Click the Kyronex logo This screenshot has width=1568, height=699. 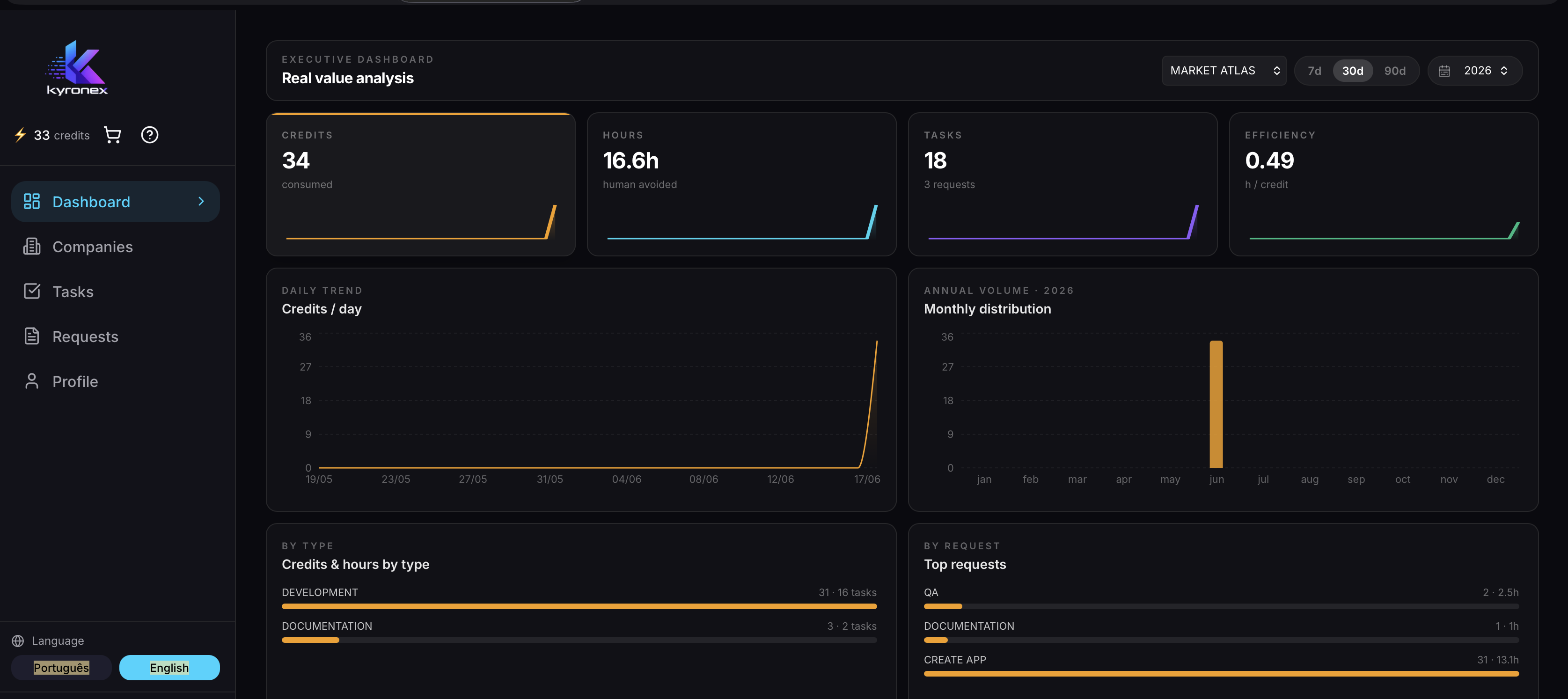click(77, 68)
